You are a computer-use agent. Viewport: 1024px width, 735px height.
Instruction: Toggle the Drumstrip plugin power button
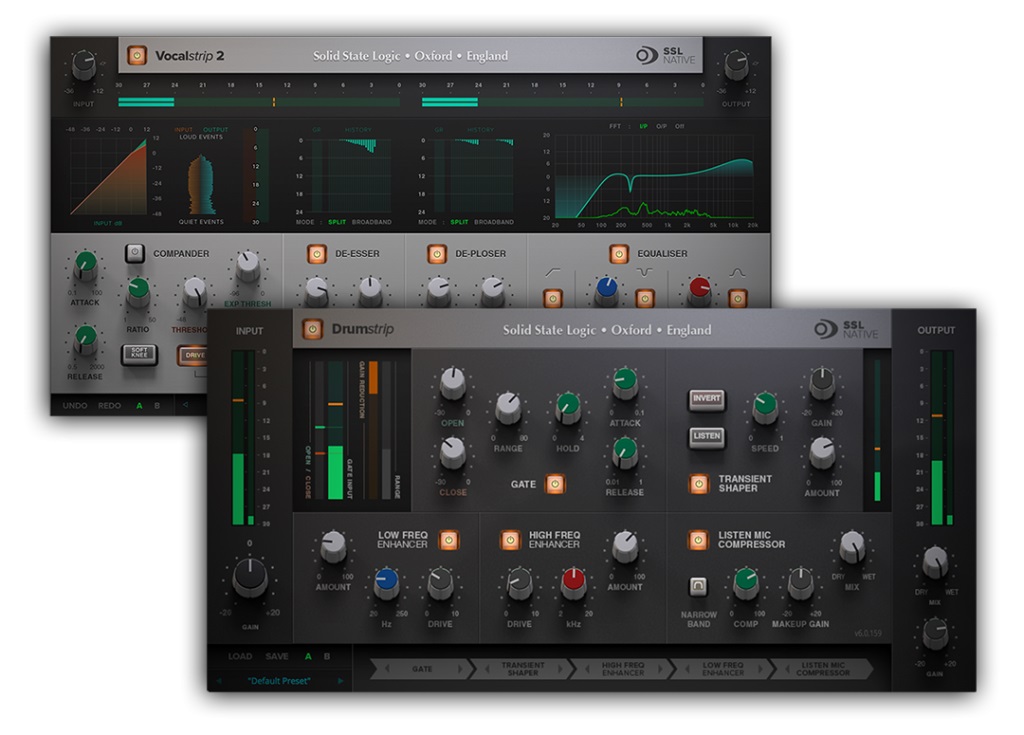coord(312,329)
